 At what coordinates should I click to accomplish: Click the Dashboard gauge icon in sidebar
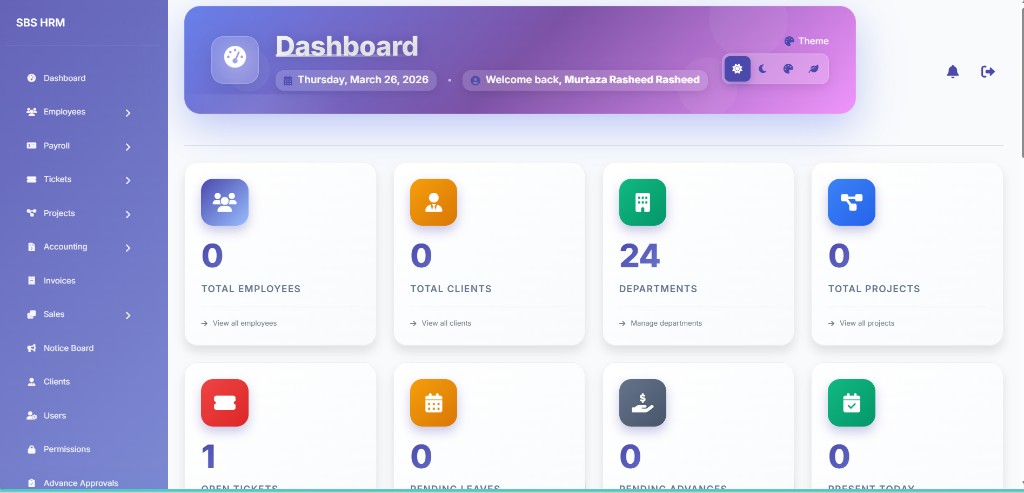pyautogui.click(x=31, y=78)
